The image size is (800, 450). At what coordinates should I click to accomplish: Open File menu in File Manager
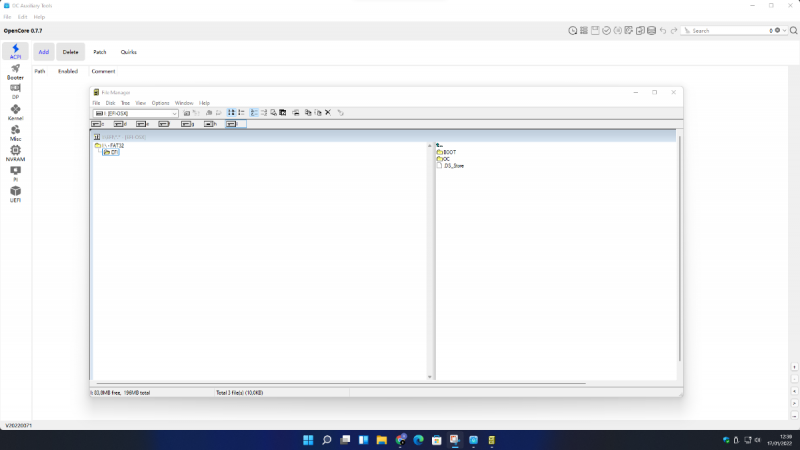[96, 103]
